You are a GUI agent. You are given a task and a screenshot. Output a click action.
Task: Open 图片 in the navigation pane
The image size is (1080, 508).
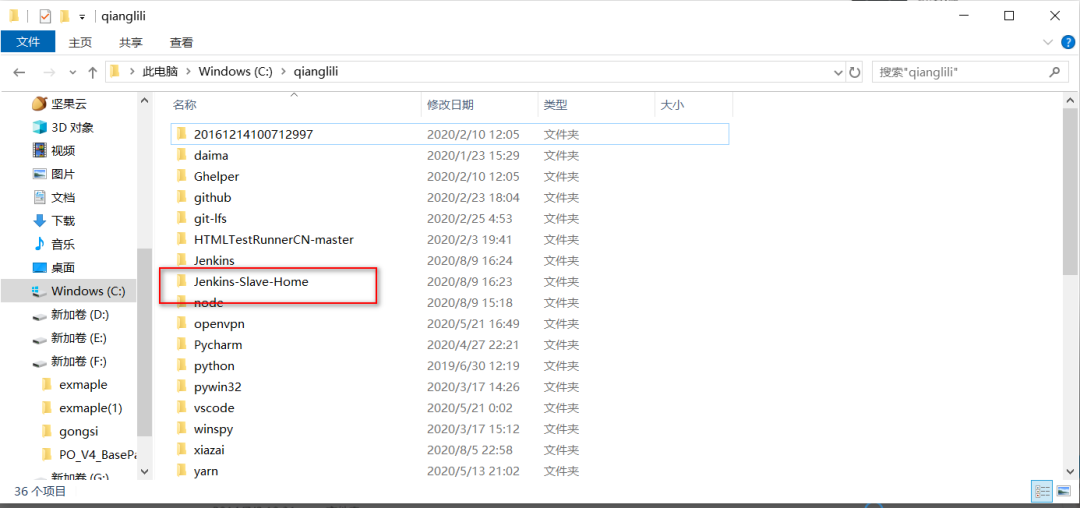point(63,174)
